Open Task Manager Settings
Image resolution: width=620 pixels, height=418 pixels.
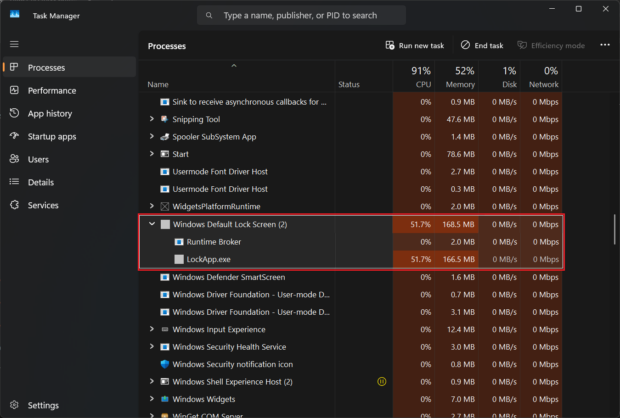(x=69, y=405)
